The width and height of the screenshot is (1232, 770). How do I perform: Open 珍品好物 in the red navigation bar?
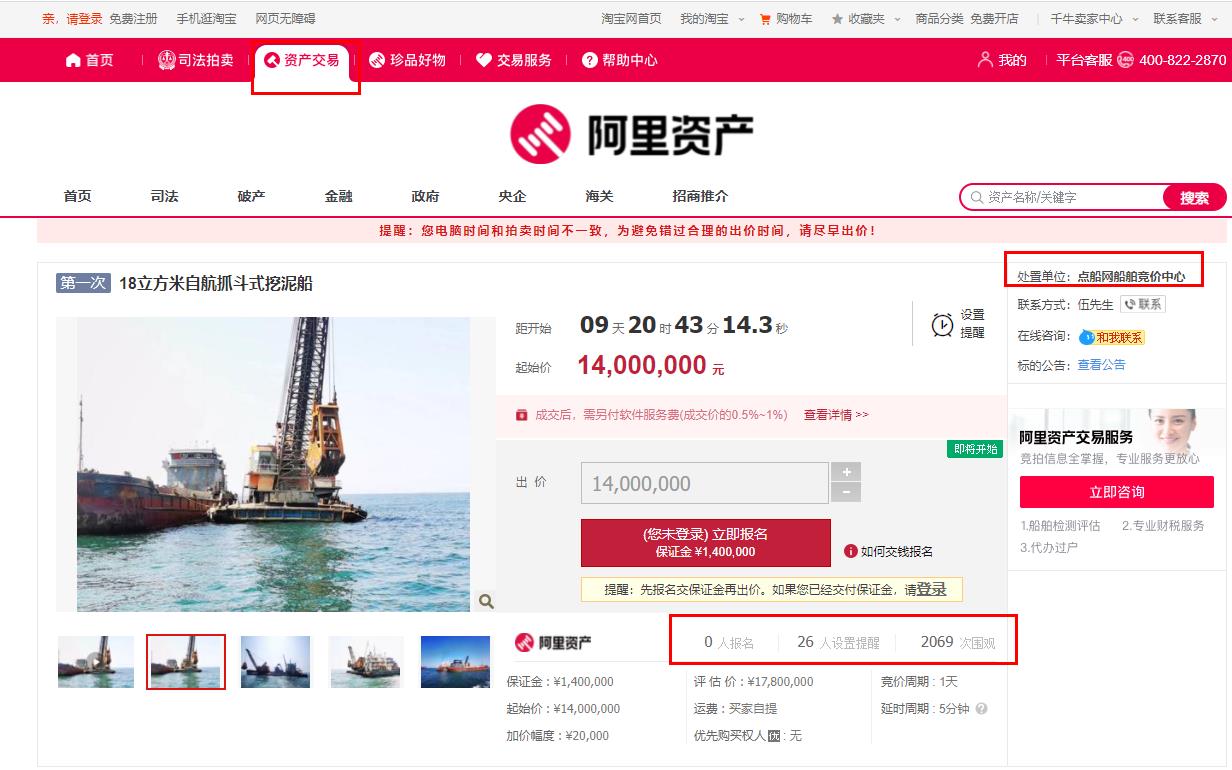point(407,60)
